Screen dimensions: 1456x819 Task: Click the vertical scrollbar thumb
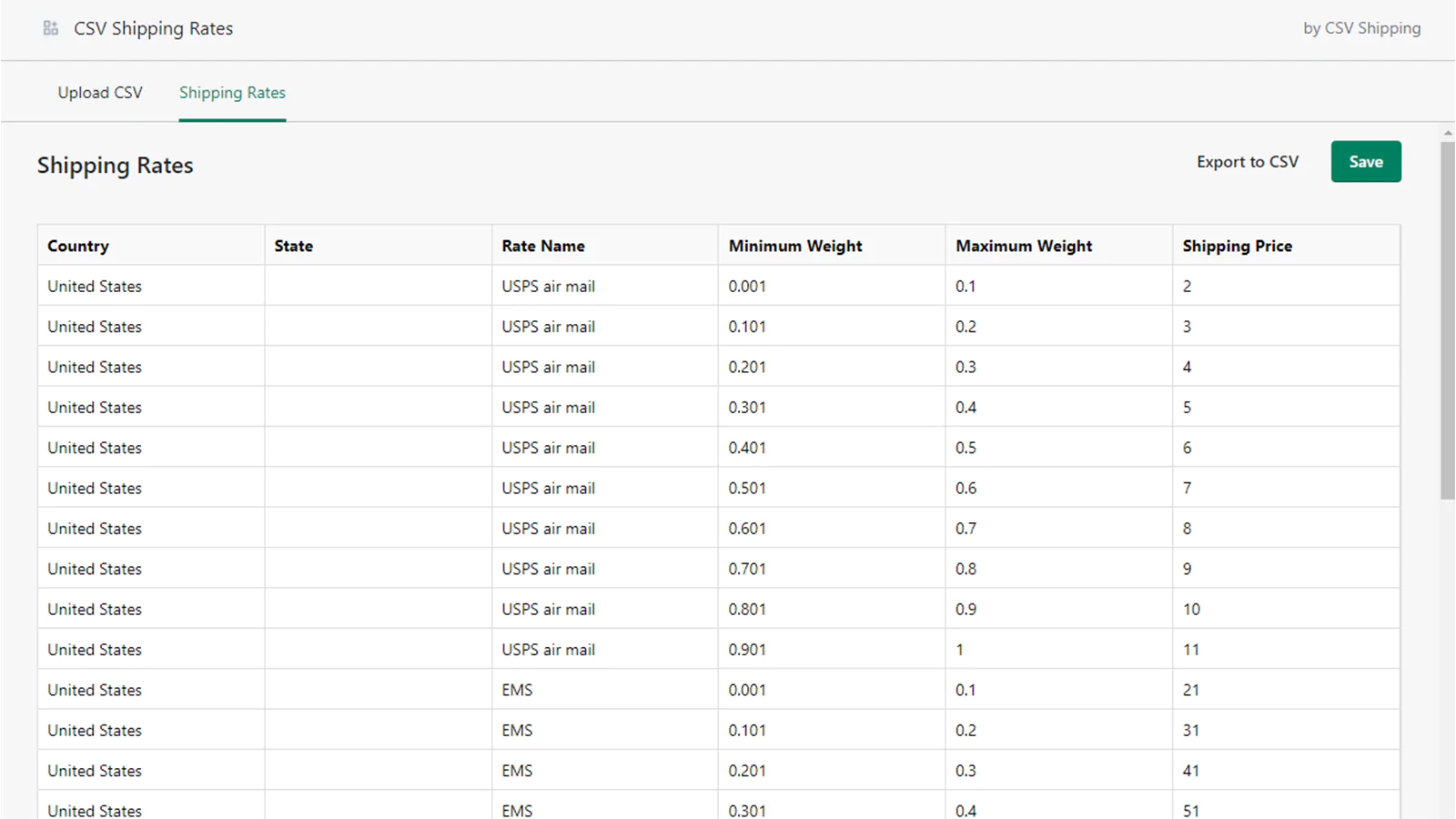pos(1448,318)
